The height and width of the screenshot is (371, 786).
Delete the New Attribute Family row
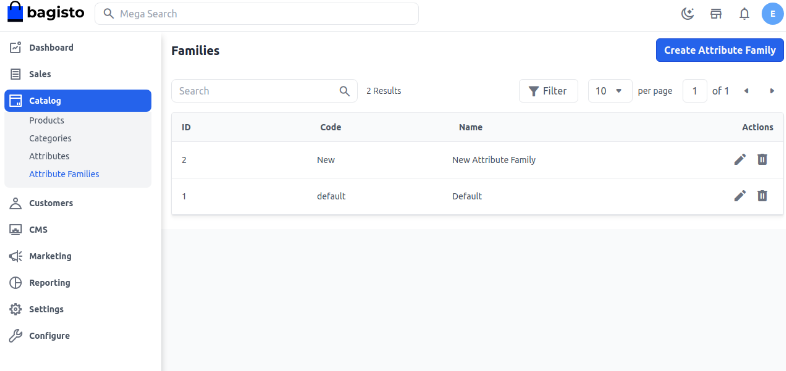(762, 160)
